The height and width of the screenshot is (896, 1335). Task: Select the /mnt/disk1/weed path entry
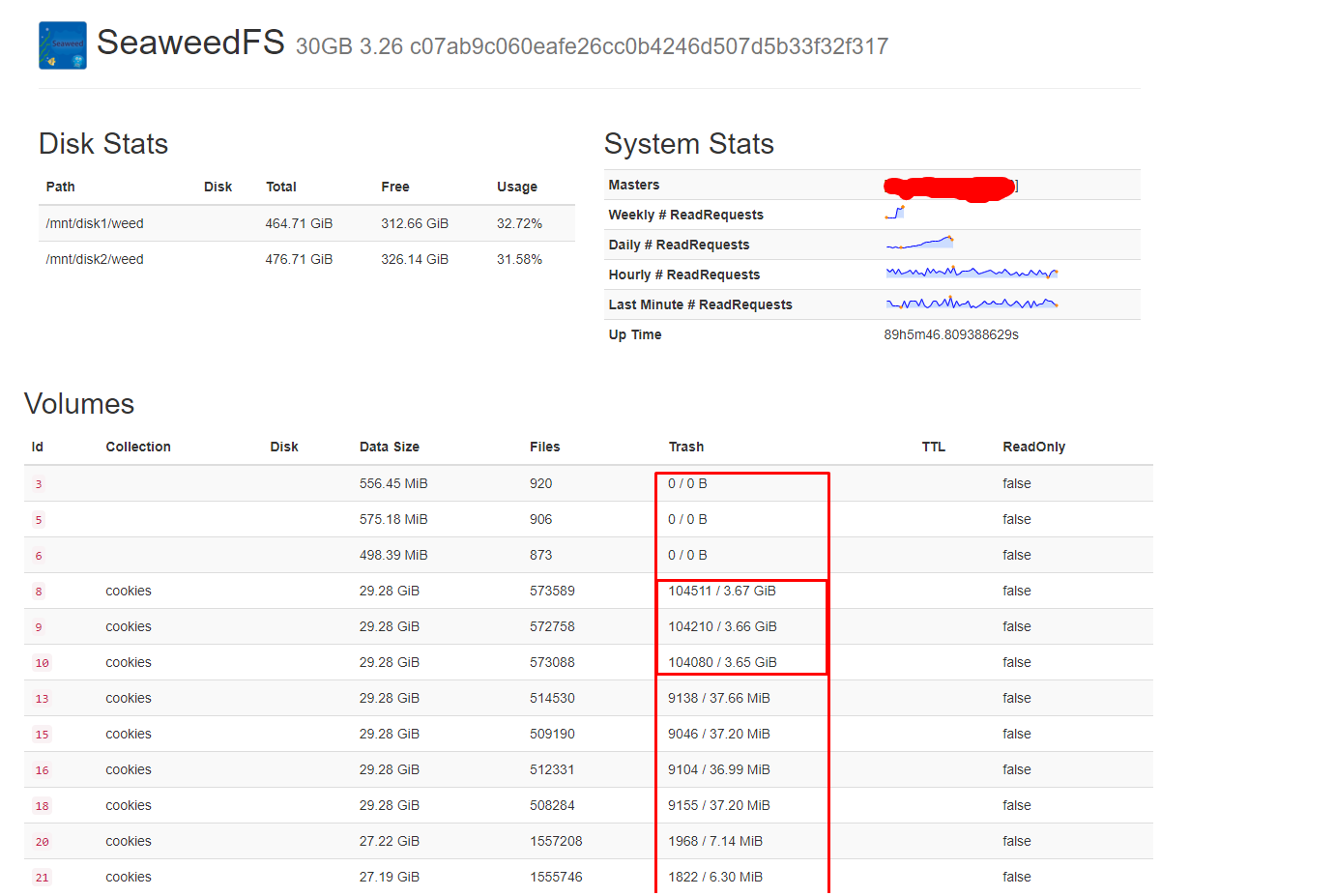click(x=93, y=223)
